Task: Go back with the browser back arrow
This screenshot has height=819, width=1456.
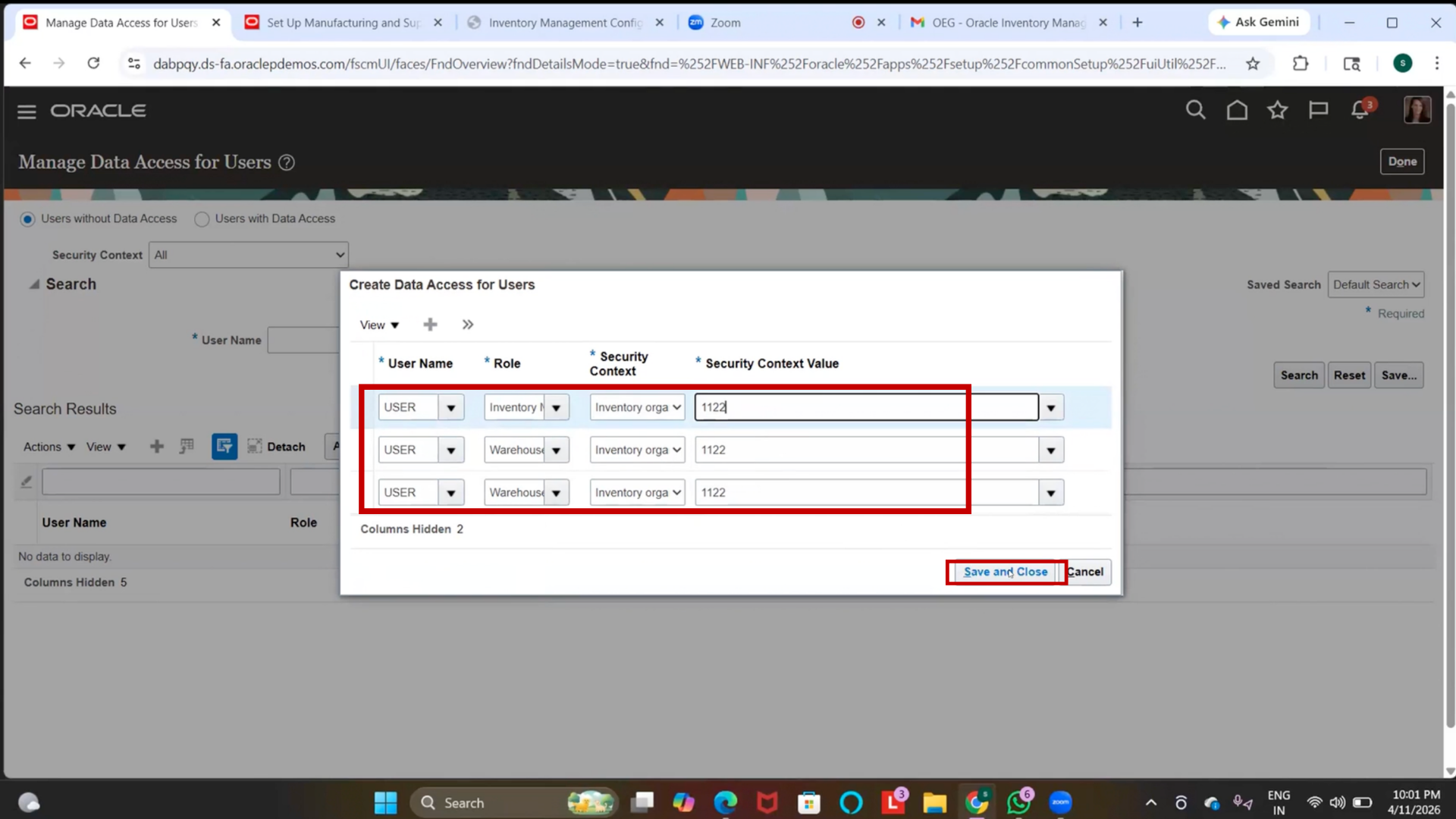Action: (x=25, y=63)
